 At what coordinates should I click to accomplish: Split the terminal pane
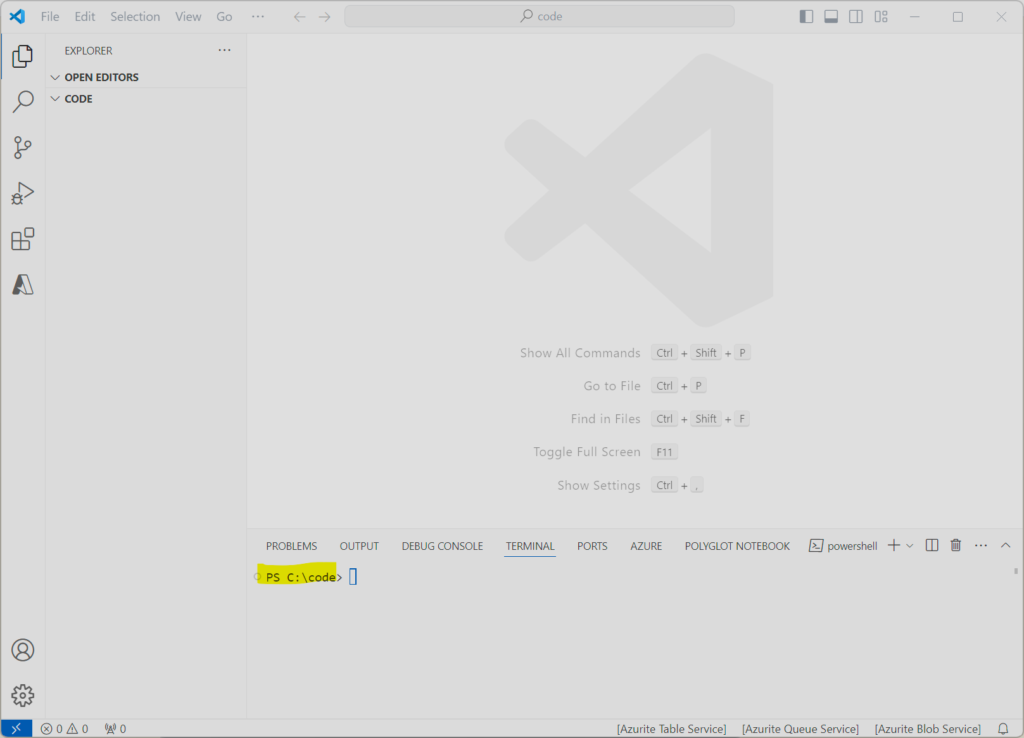point(932,545)
